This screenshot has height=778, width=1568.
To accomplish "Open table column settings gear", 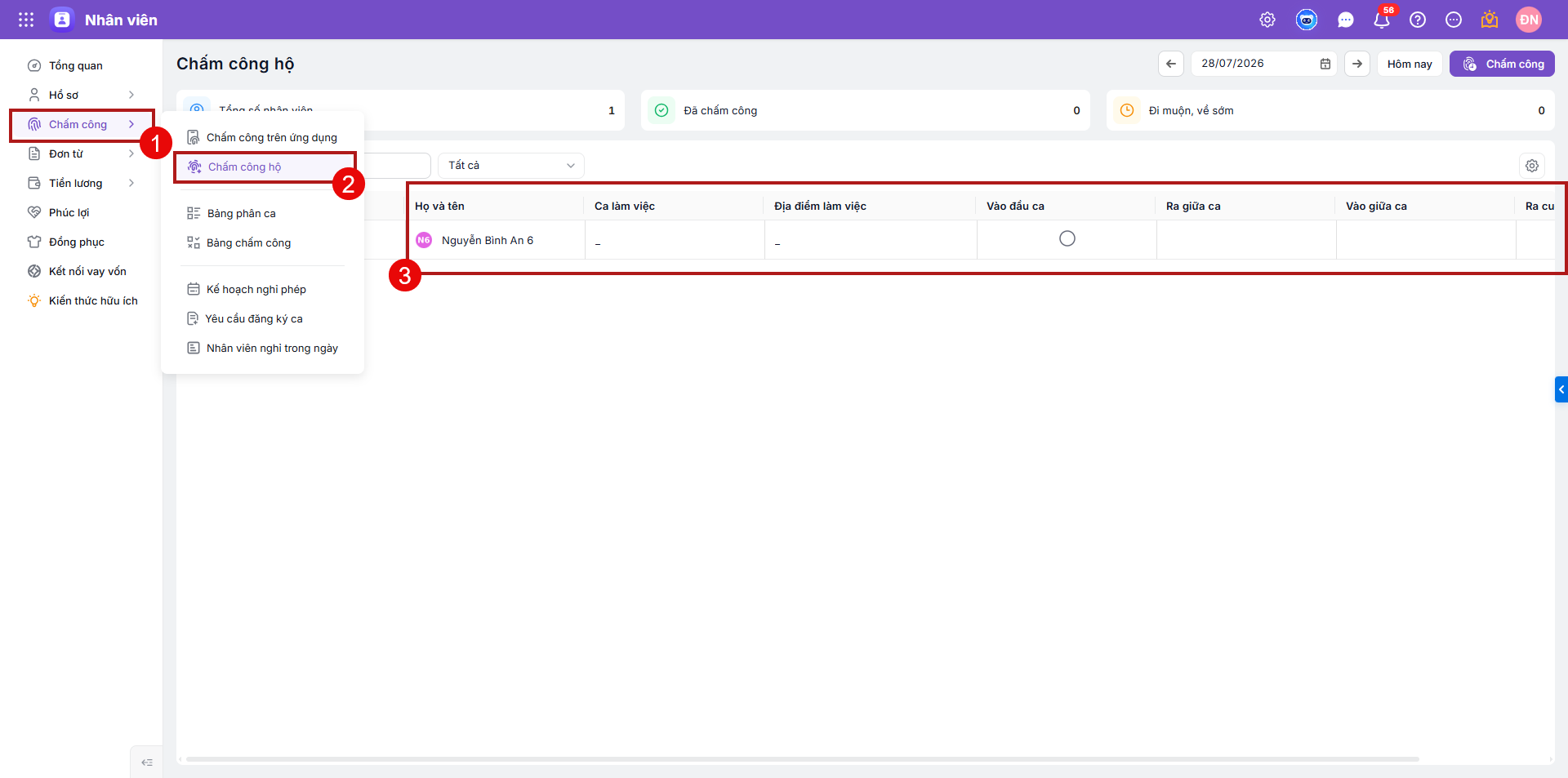I will click(x=1532, y=166).
